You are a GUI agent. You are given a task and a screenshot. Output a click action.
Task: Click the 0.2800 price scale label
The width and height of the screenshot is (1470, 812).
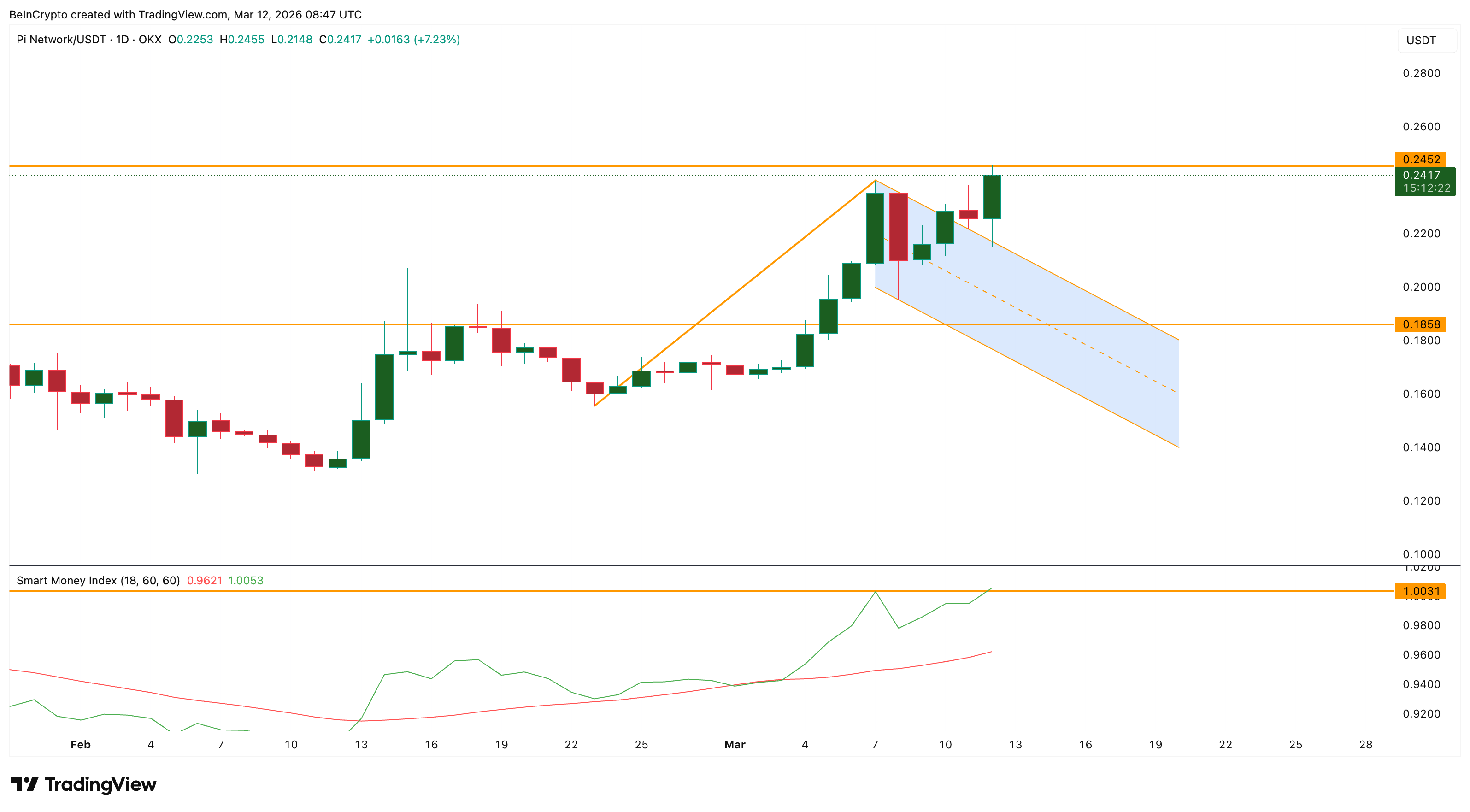(x=1421, y=73)
